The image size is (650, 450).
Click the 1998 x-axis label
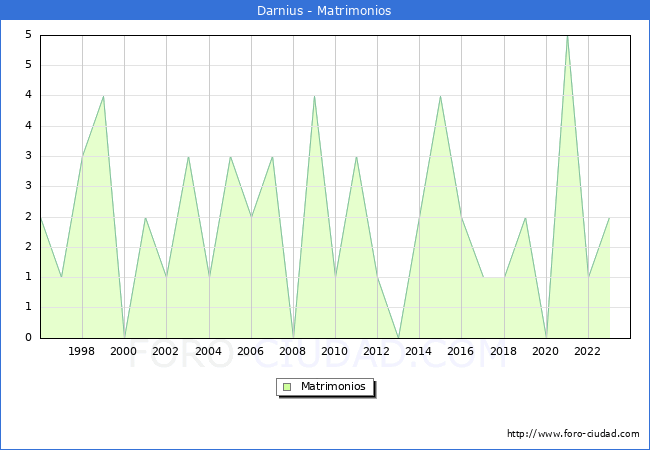point(81,351)
